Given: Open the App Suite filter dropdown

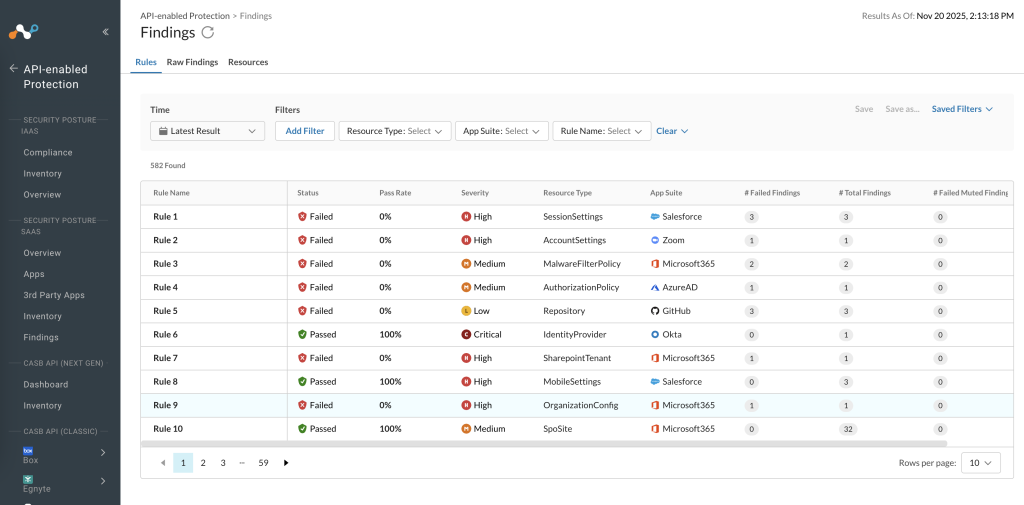Looking at the screenshot, I should pos(502,131).
